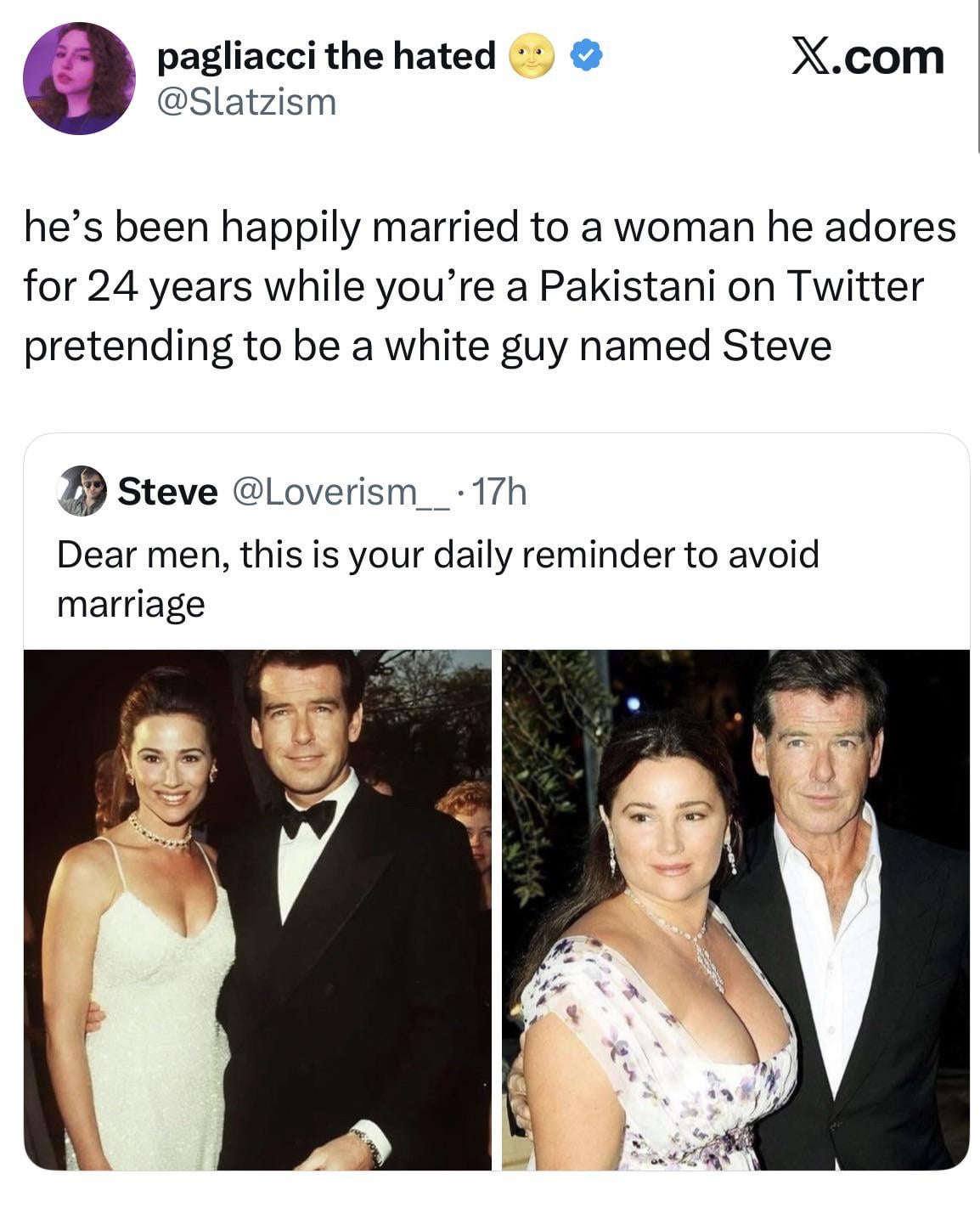The width and height of the screenshot is (980, 1230).
Task: Click the blue verified checkmark badge
Action: 586,57
